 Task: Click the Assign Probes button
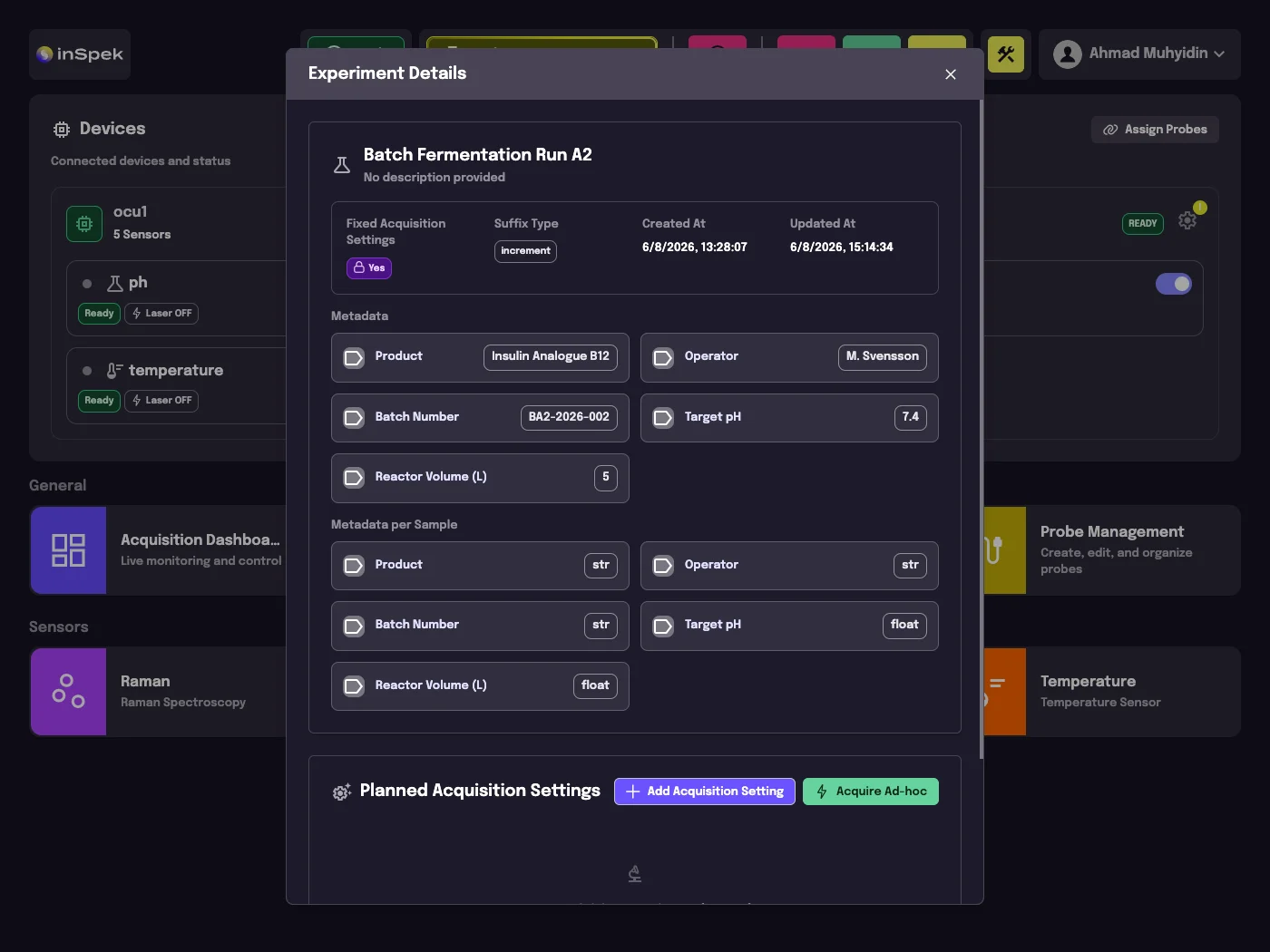(x=1155, y=130)
